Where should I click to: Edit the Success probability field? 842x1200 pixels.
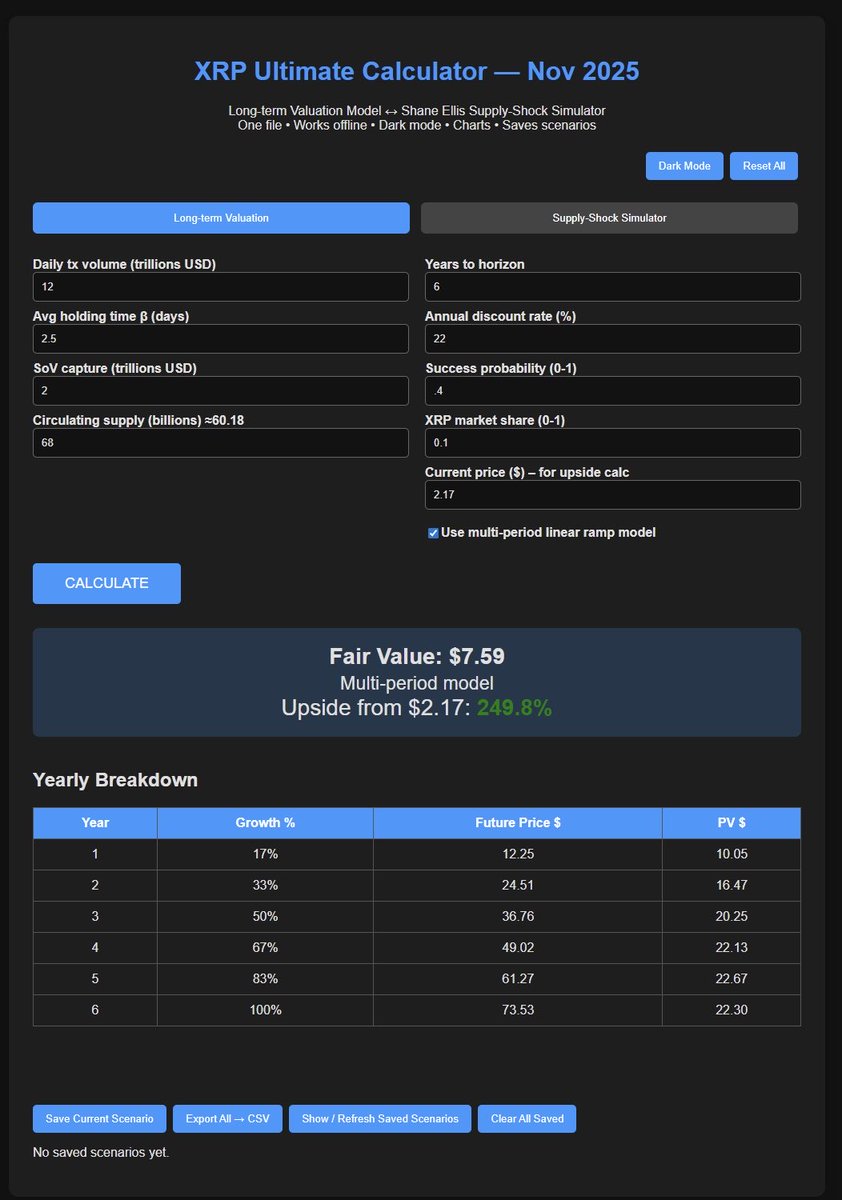click(613, 391)
